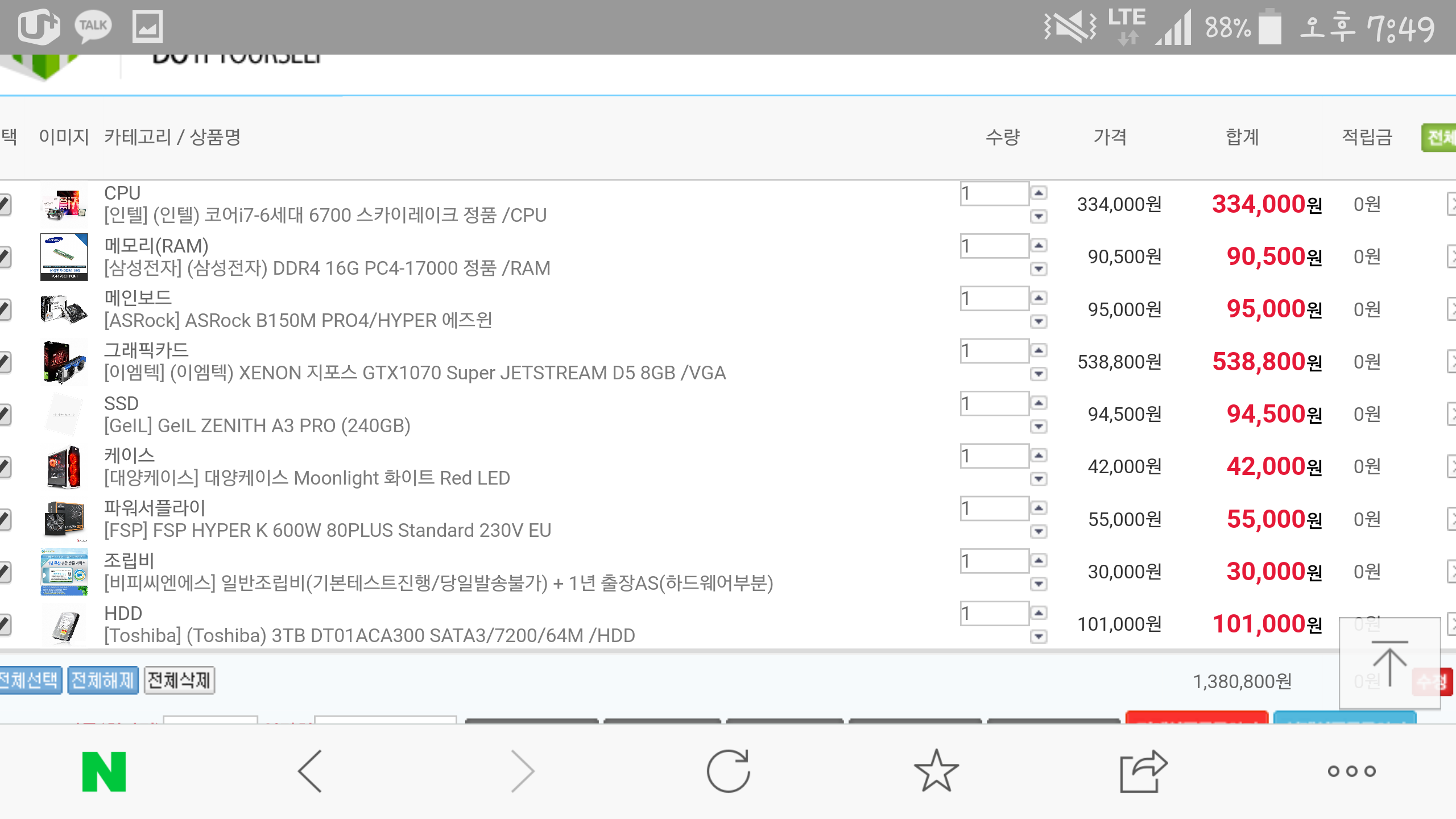This screenshot has height=819, width=1456.
Task: Increase the CPU quantity with up arrow
Action: (x=1039, y=193)
